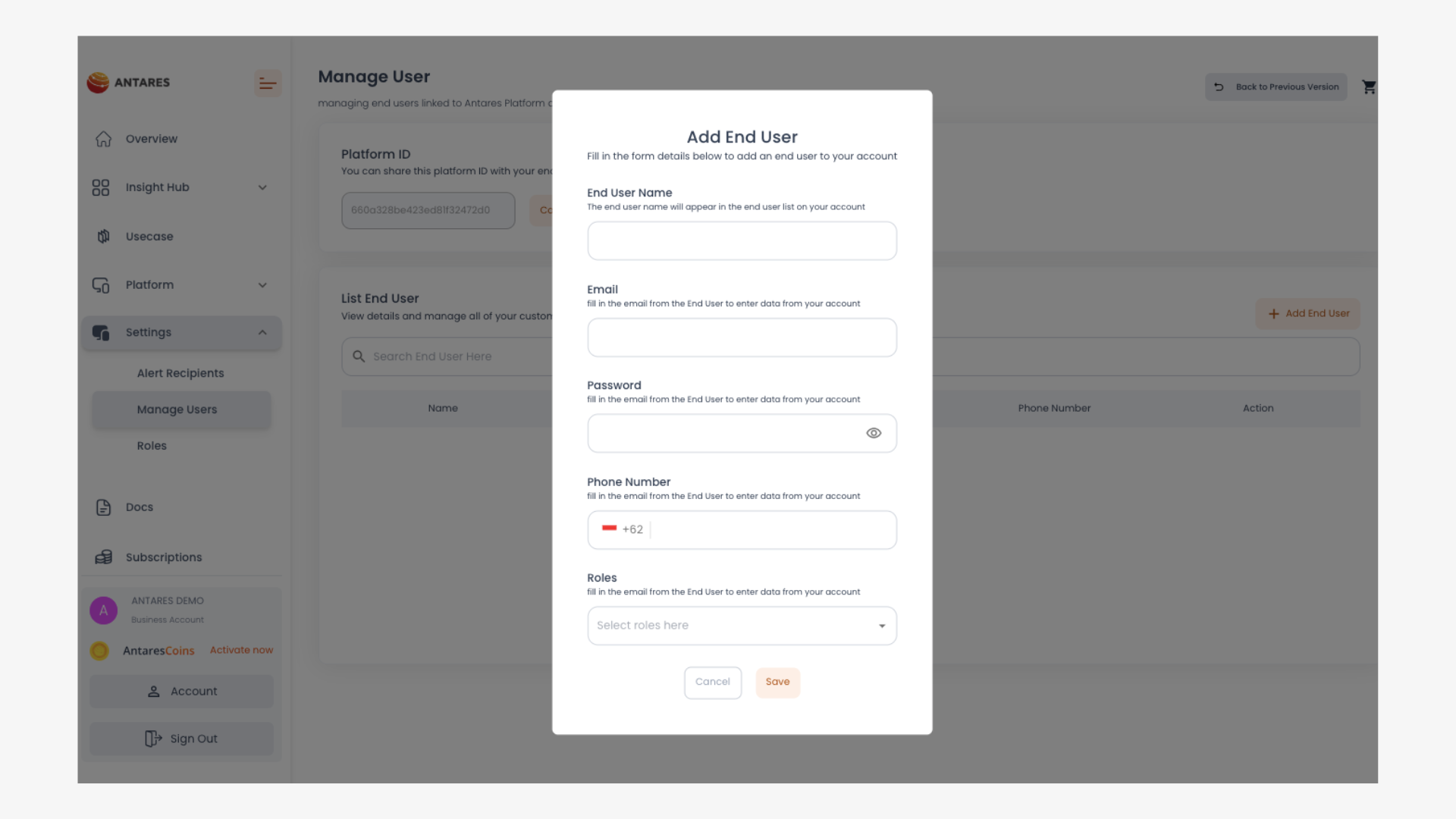Screen dimensions: 1456x819
Task: Click the End User Name field
Action: (x=742, y=241)
